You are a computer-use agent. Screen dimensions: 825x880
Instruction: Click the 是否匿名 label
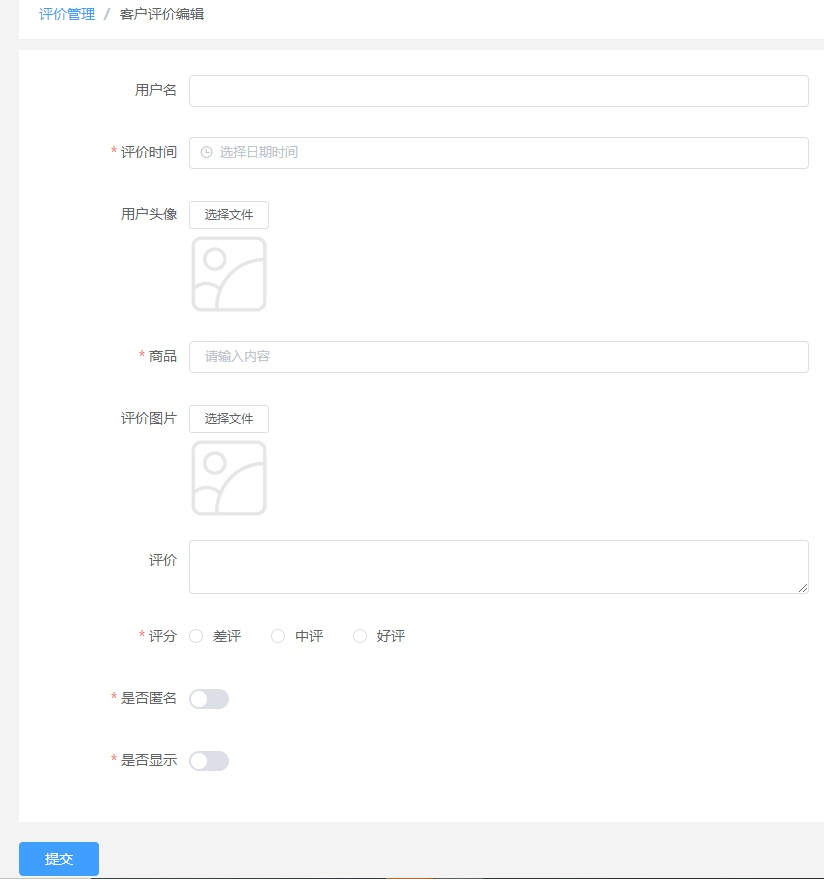[149, 698]
